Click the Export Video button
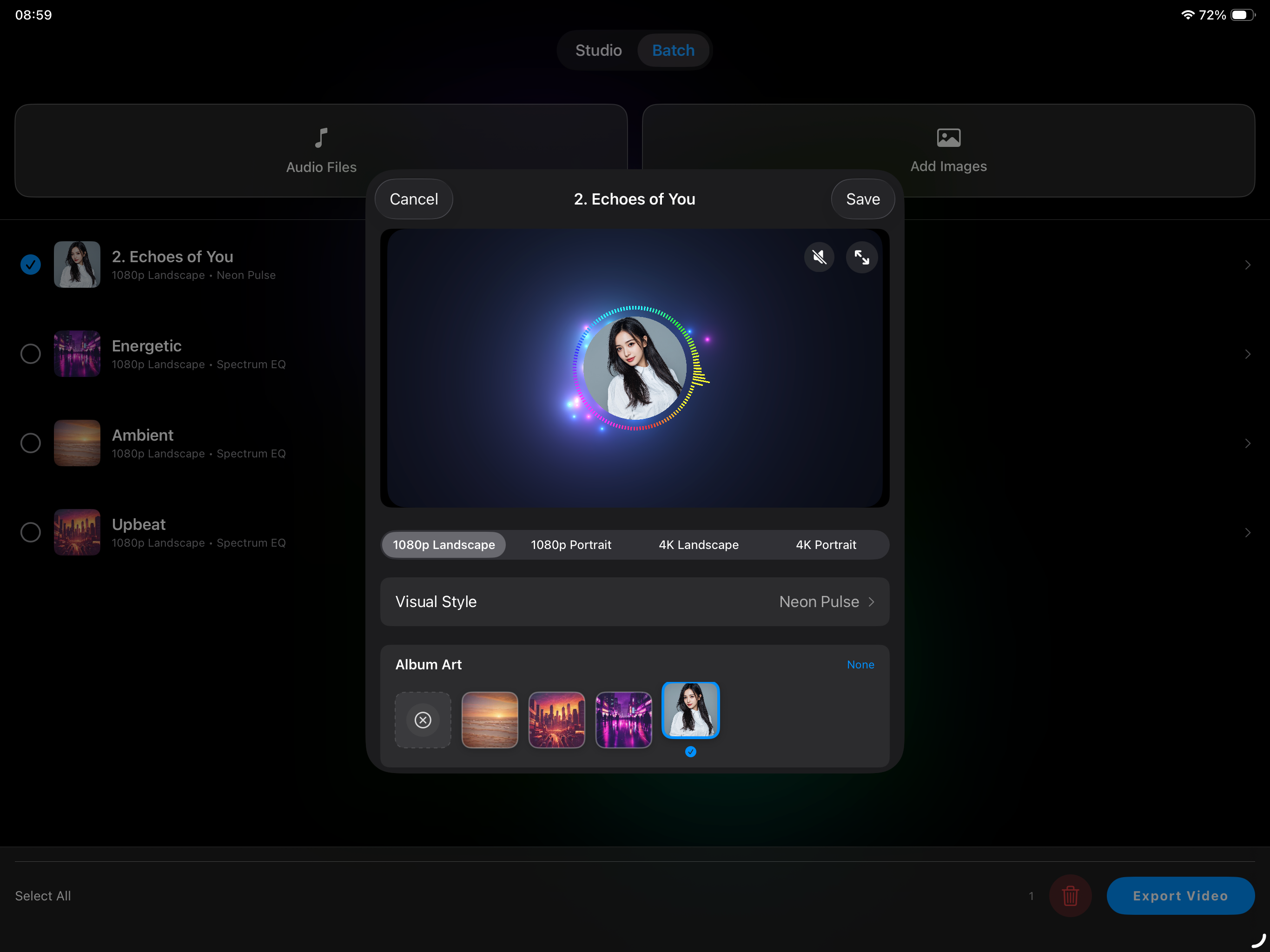The width and height of the screenshot is (1270, 952). click(1180, 896)
